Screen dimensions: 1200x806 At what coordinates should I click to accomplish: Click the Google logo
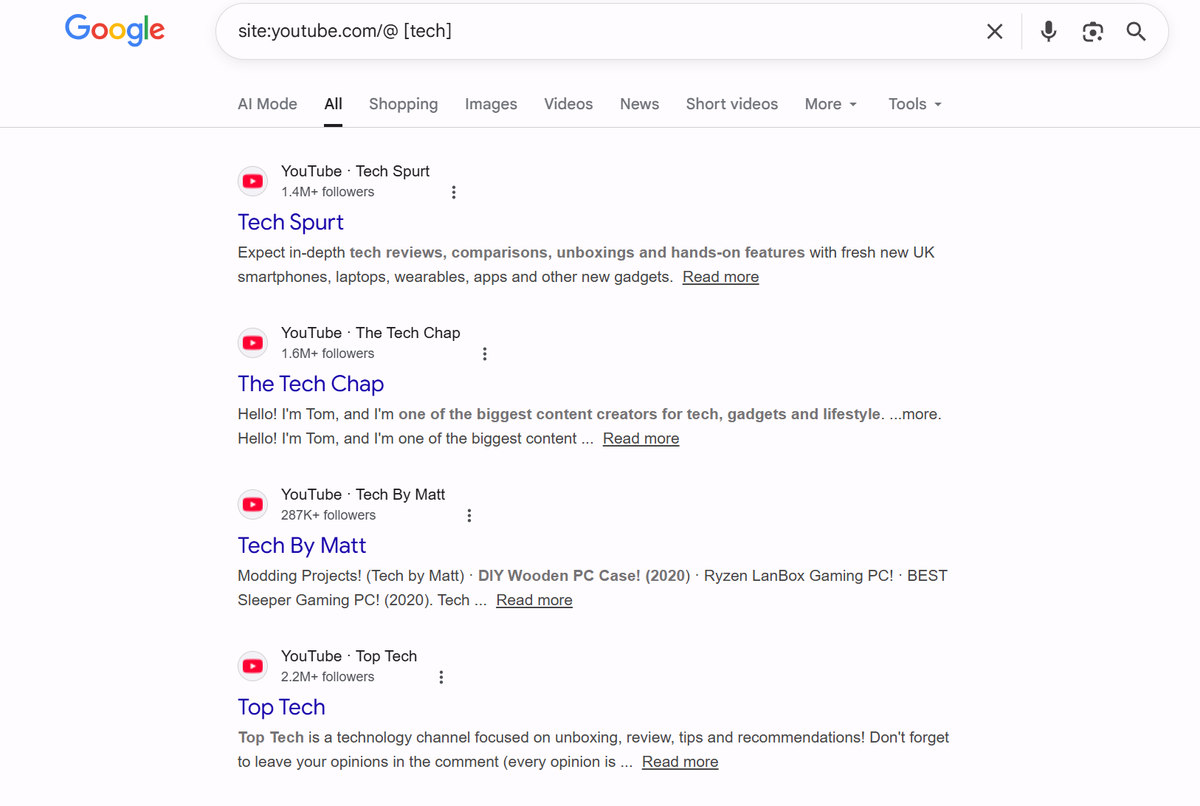coord(115,30)
